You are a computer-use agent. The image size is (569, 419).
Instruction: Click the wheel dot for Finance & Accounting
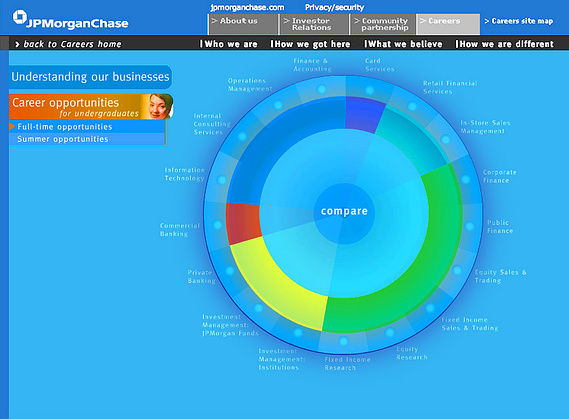321,89
